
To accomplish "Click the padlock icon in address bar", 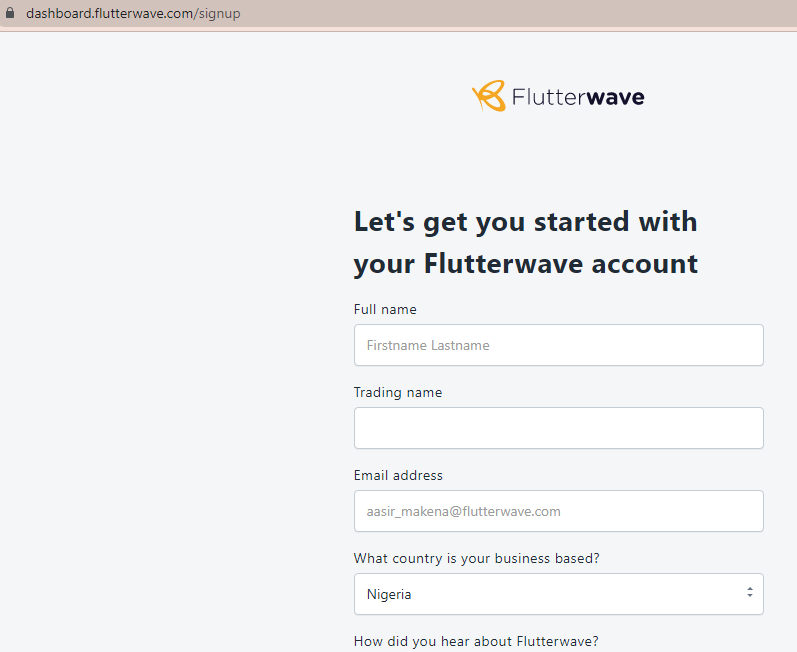I will 11,14.
